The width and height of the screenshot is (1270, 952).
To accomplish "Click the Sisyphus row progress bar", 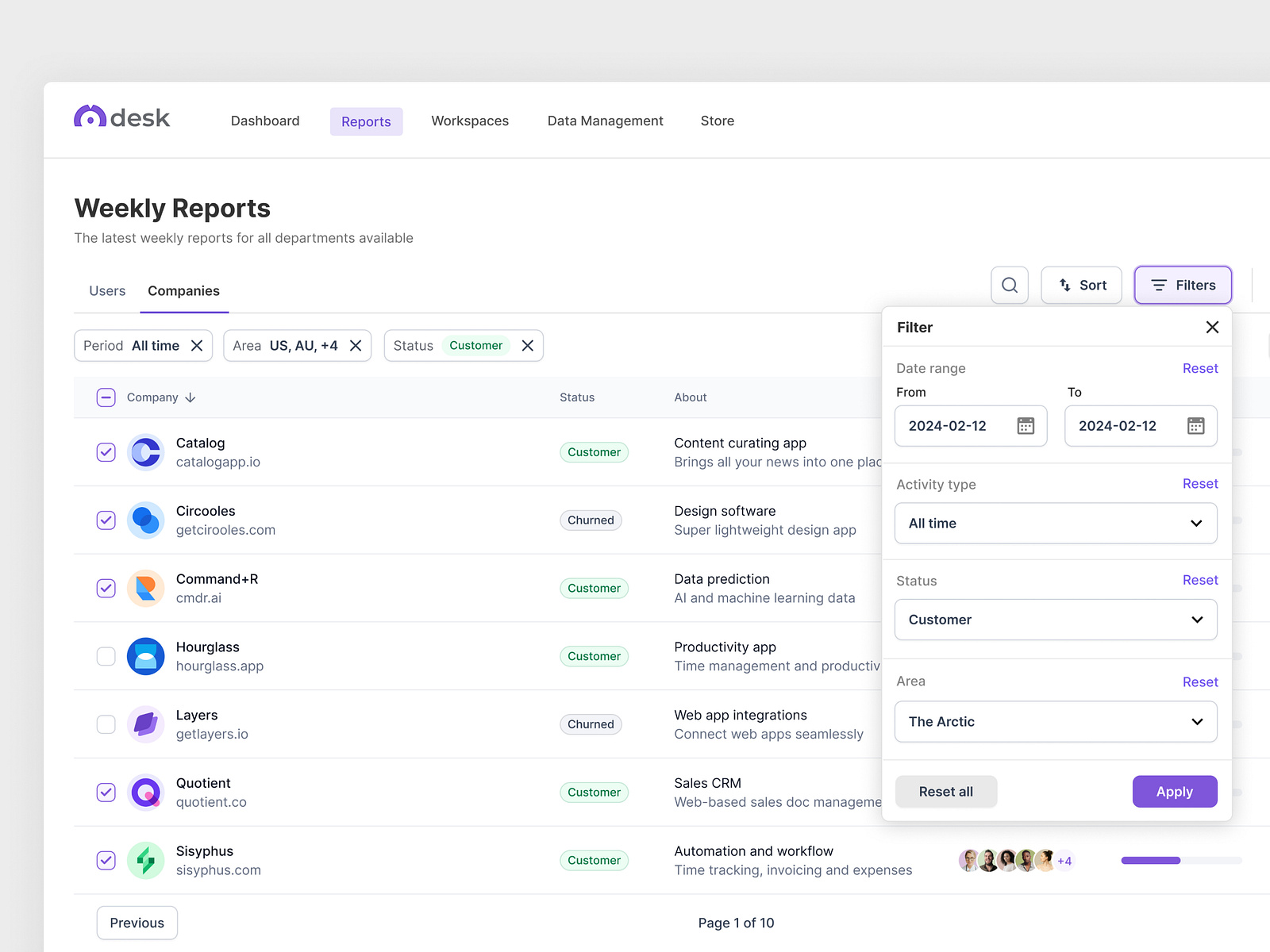I will point(1180,861).
